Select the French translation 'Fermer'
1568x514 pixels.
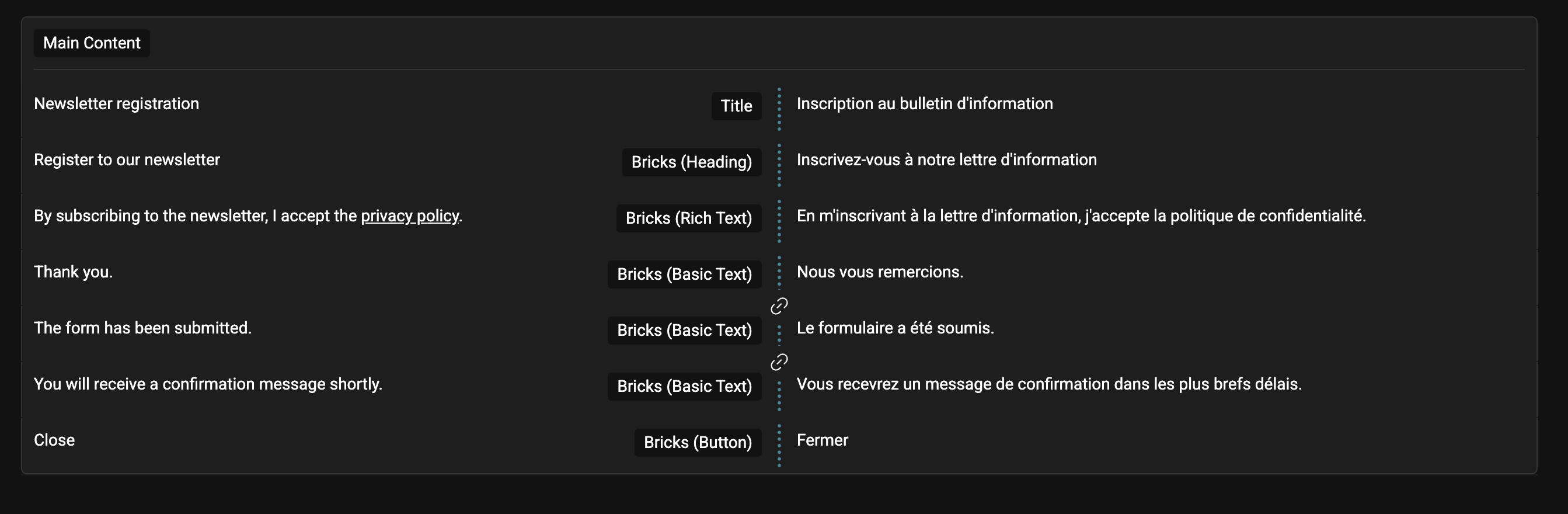coord(823,440)
